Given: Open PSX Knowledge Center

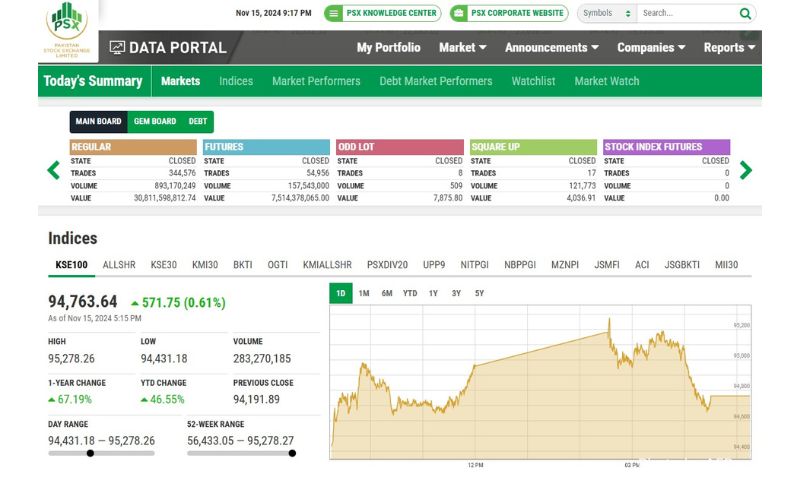Looking at the screenshot, I should pyautogui.click(x=383, y=13).
